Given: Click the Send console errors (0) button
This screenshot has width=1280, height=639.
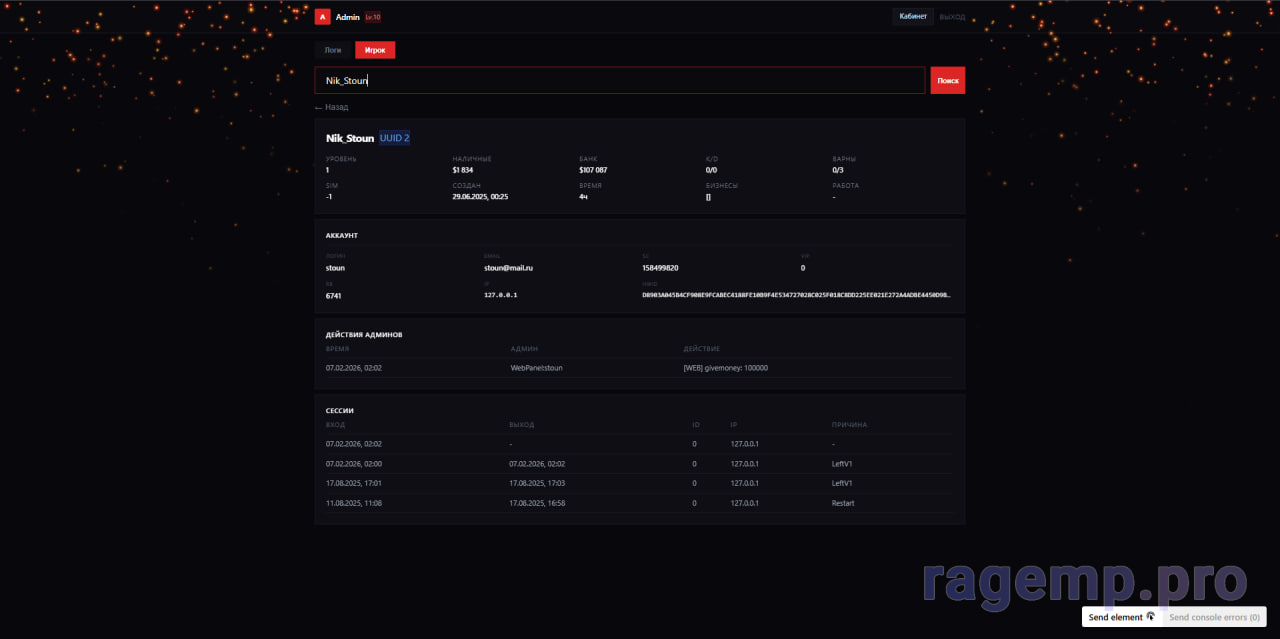Looking at the screenshot, I should [x=1214, y=617].
